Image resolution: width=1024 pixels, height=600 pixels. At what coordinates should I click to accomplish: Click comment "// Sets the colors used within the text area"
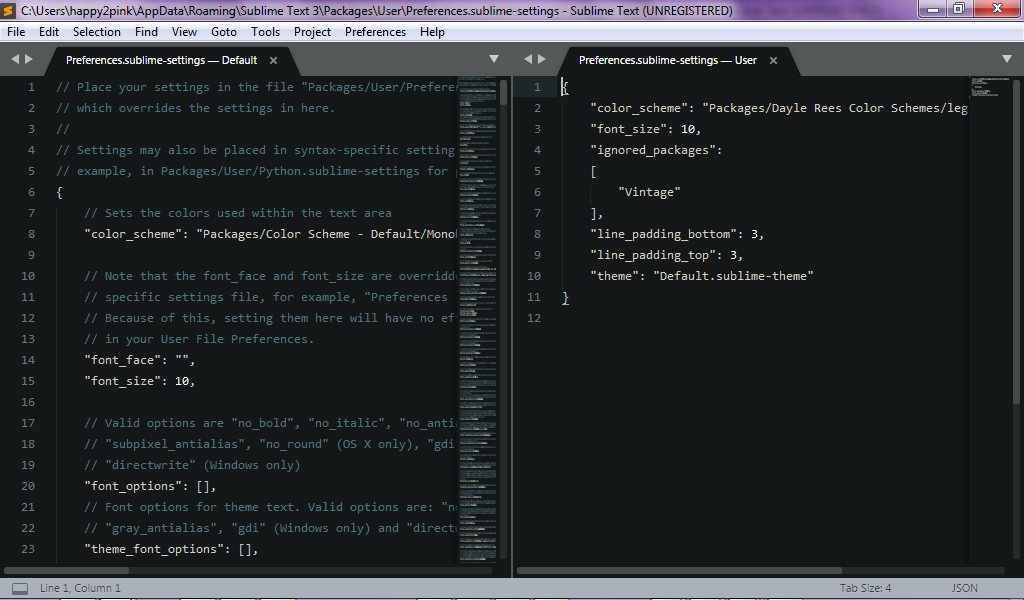pos(238,213)
